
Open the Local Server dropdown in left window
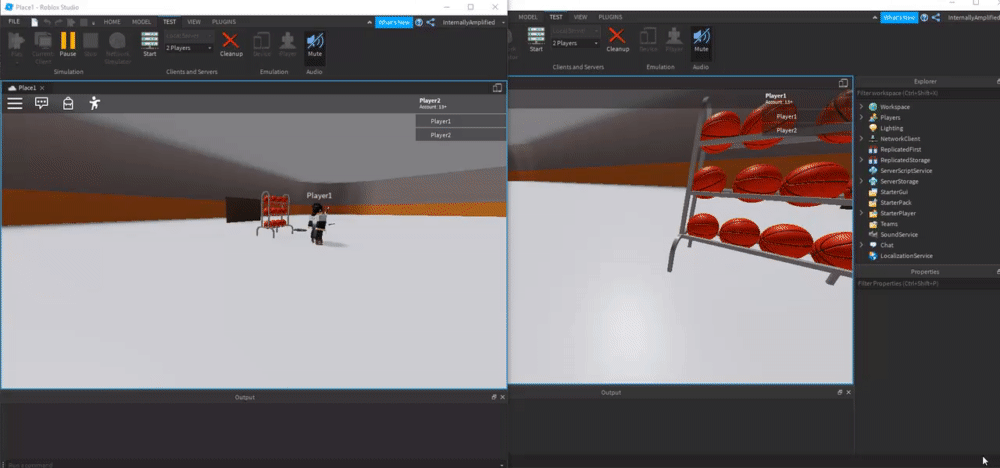(x=189, y=36)
